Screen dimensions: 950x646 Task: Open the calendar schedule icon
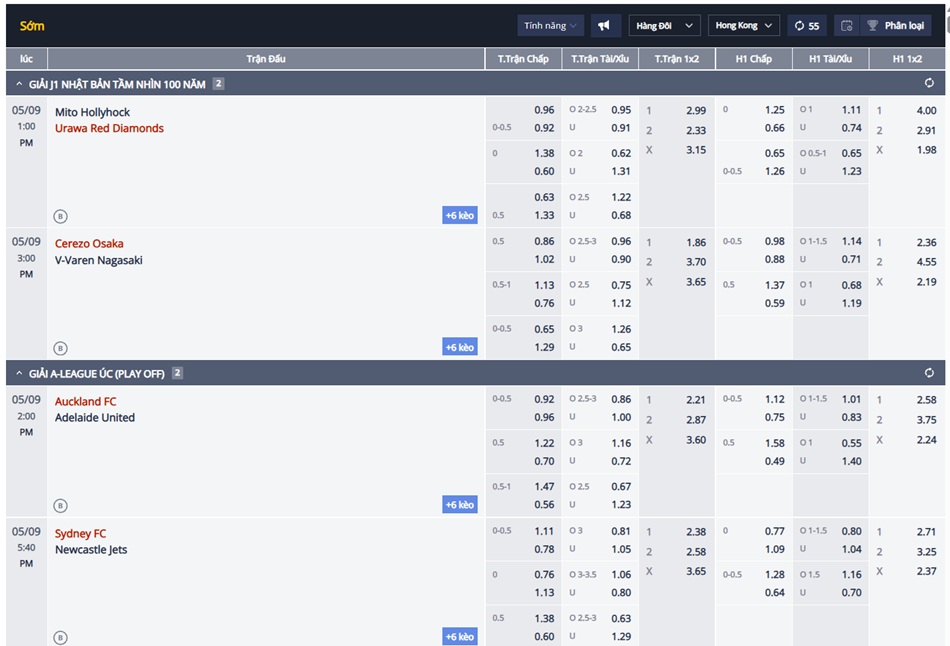tap(846, 25)
